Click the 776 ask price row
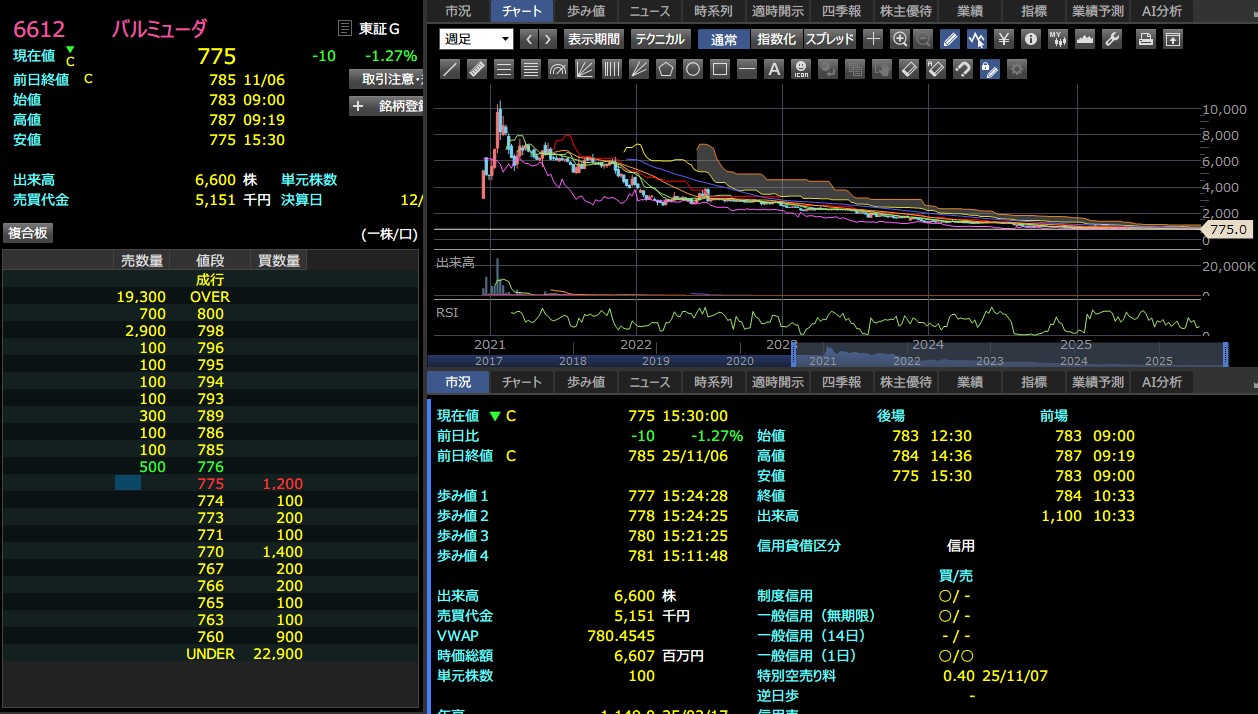 point(211,467)
